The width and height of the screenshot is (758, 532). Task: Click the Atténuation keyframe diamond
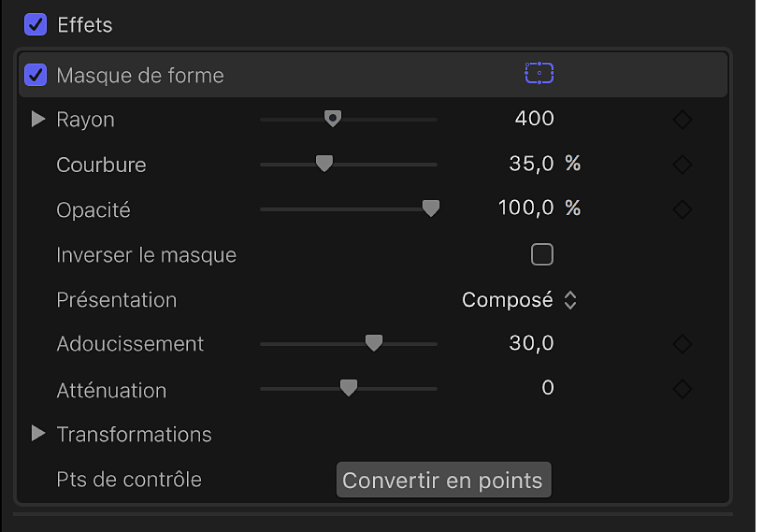coord(682,389)
